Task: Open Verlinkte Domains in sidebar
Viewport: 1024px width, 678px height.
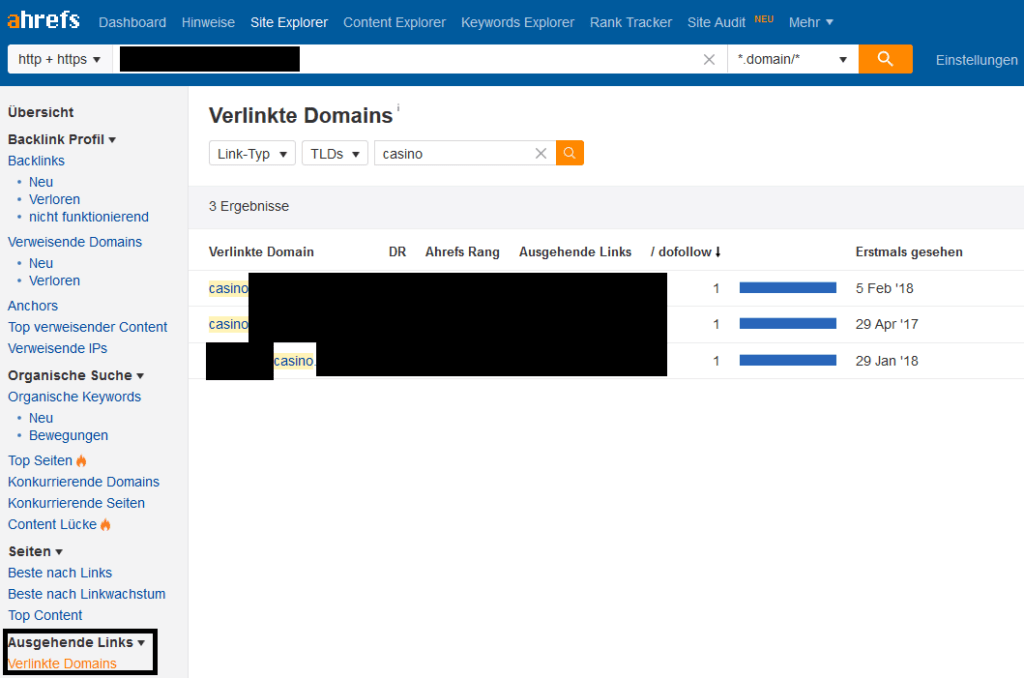Action: click(x=62, y=664)
